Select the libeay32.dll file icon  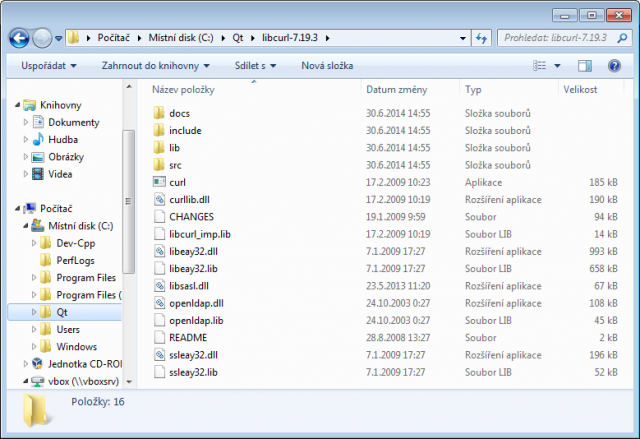pyautogui.click(x=159, y=251)
